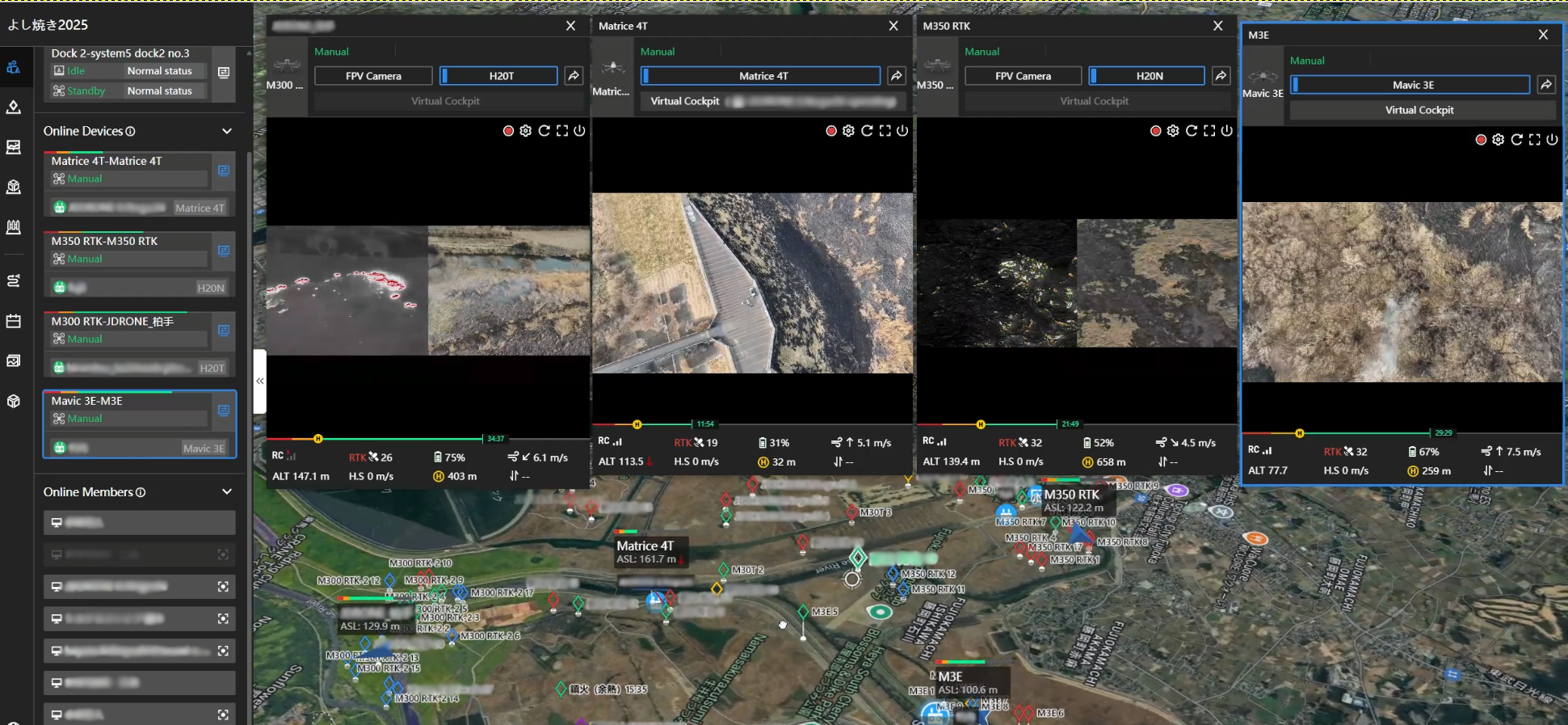Open the stacked cube models sidebar icon
The image size is (1568, 725).
14,187
